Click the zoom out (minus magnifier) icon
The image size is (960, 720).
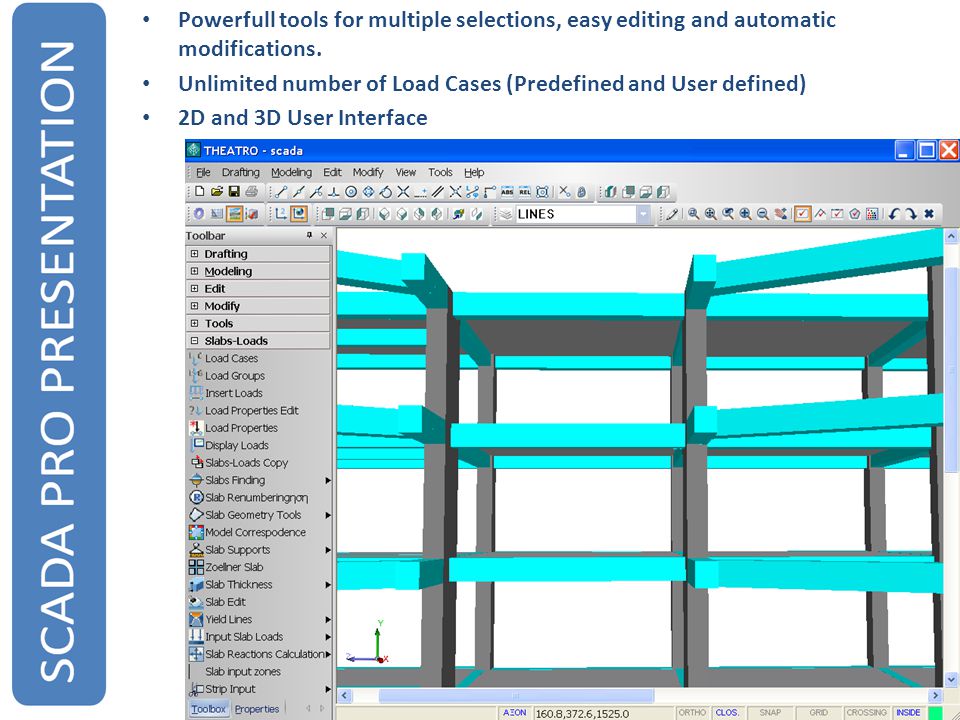762,214
